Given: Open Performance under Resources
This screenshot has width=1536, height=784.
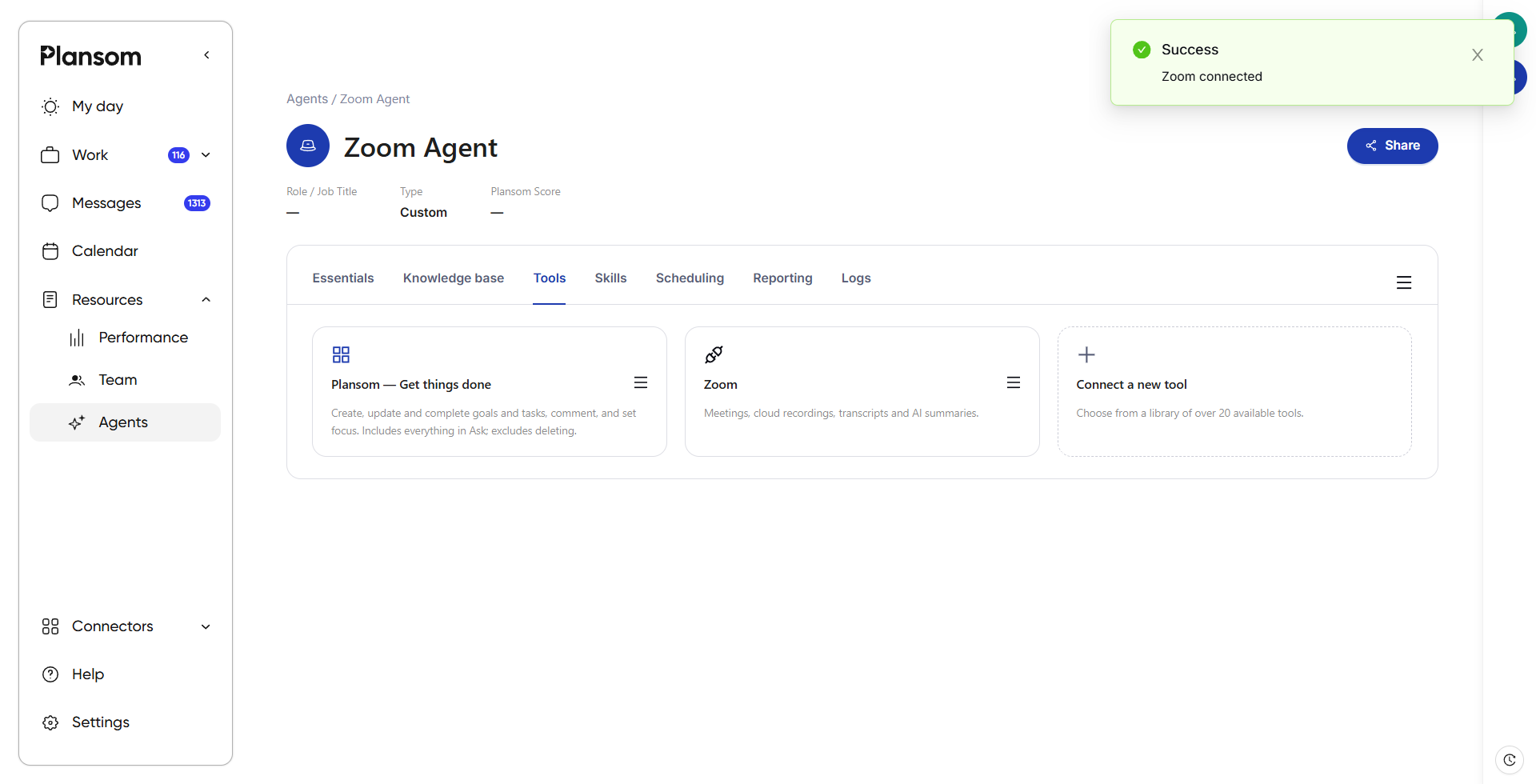Looking at the screenshot, I should coord(125,338).
